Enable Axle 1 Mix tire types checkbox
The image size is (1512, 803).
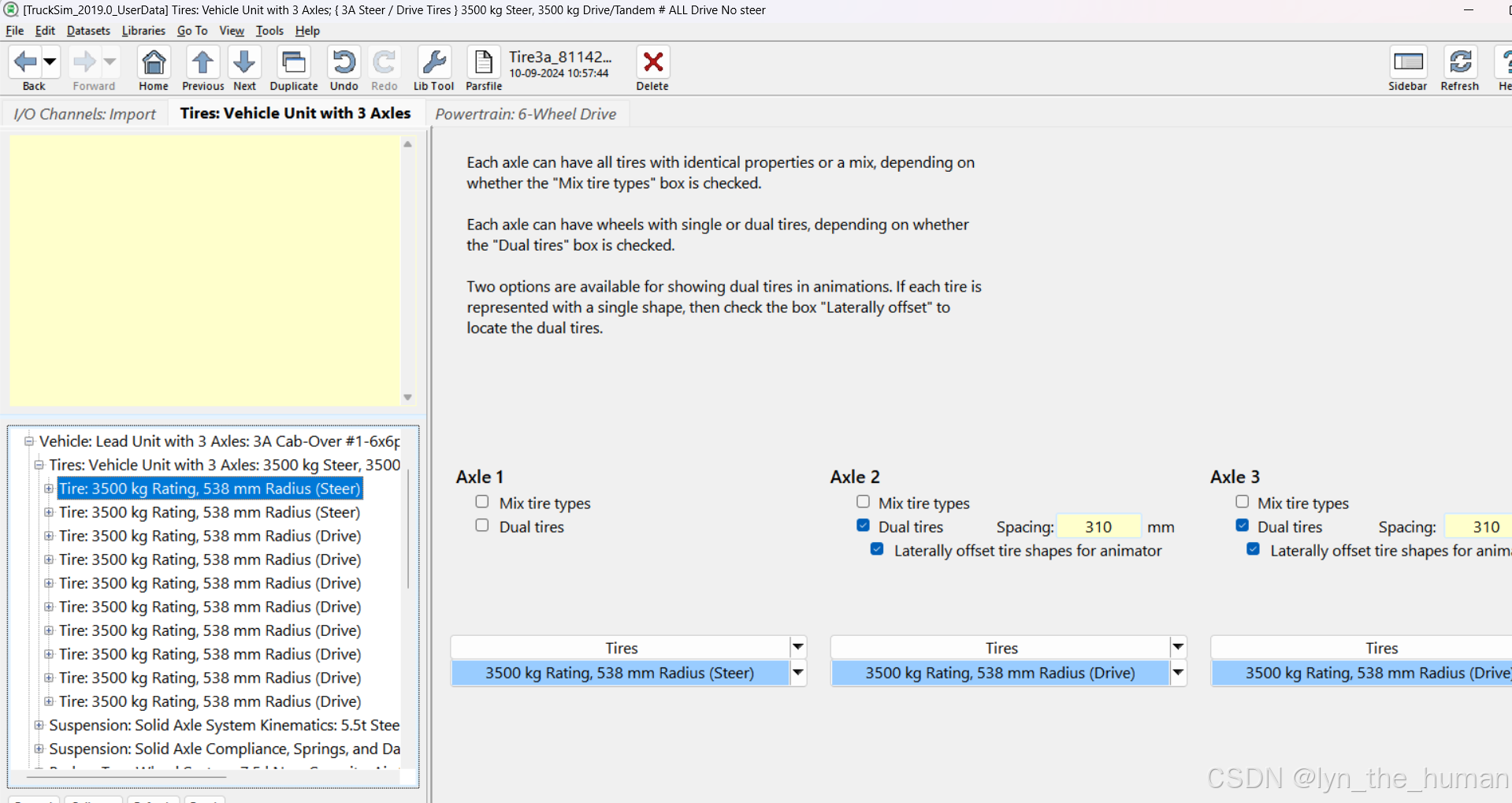(x=482, y=502)
